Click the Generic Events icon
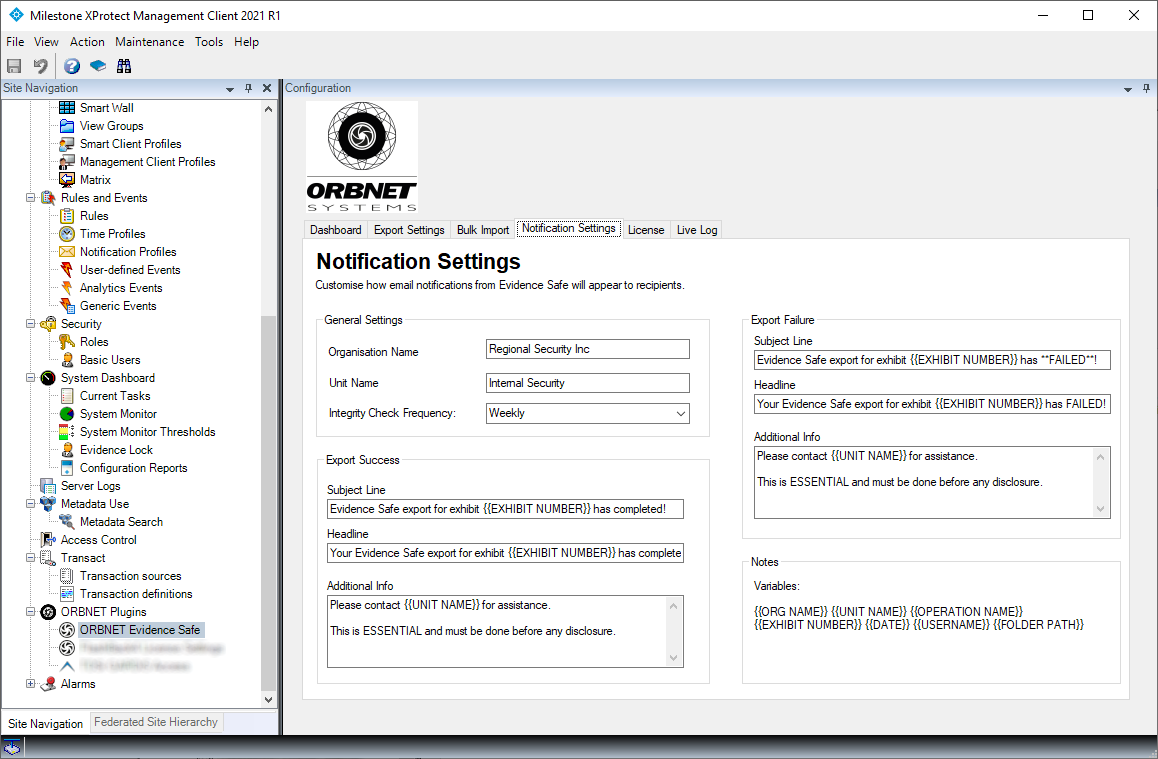Image resolution: width=1158 pixels, height=759 pixels. pos(67,306)
